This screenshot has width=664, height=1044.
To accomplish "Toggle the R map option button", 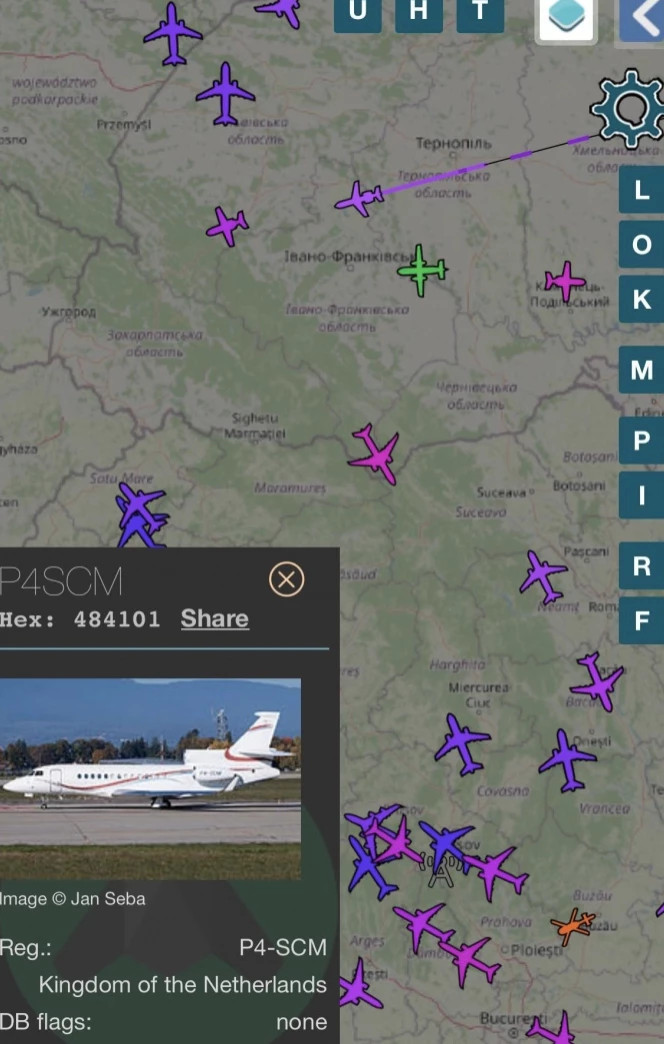I will point(641,565).
